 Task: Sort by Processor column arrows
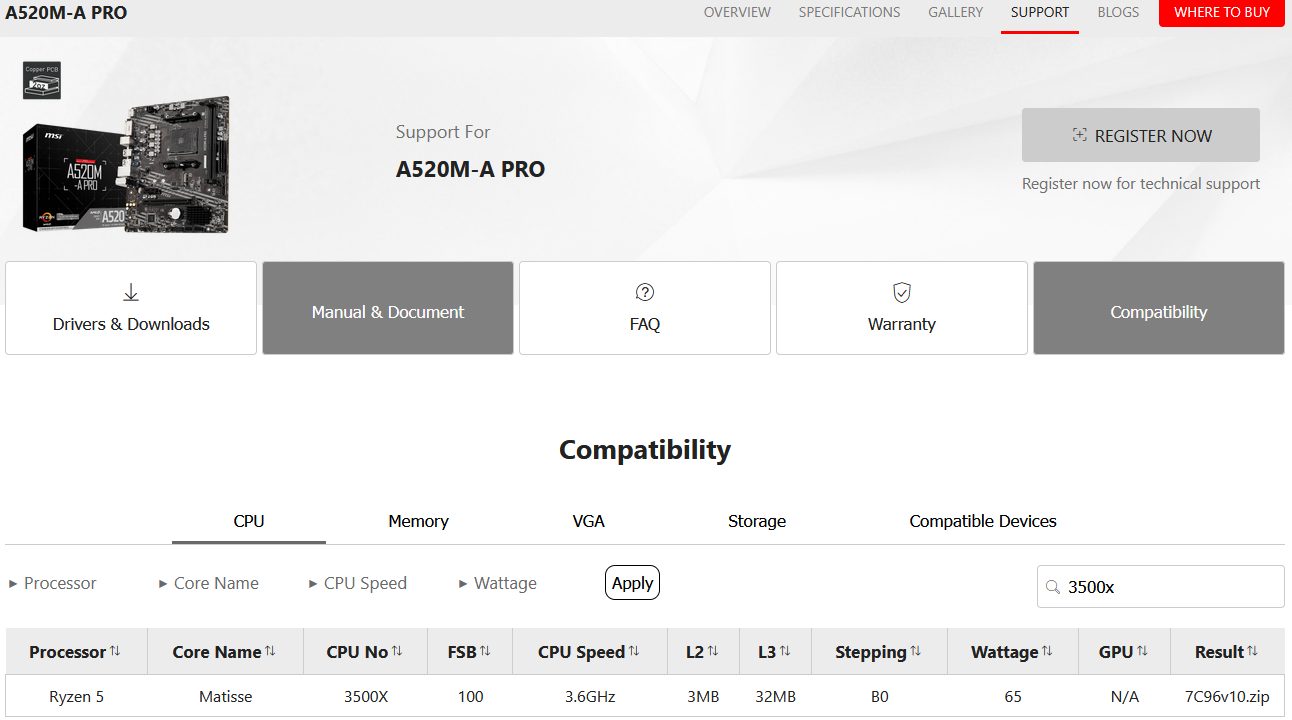[x=115, y=651]
